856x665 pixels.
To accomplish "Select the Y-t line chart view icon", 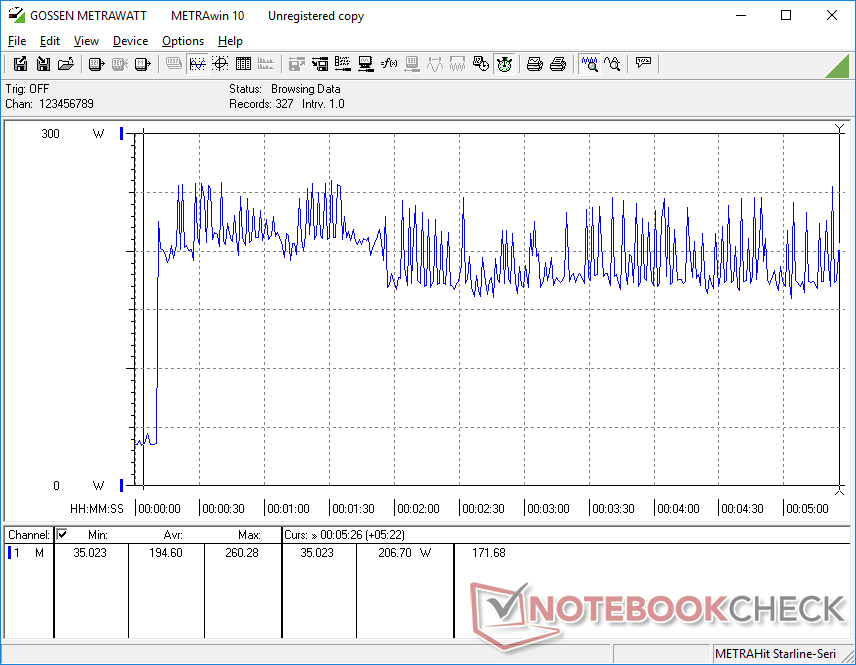I will [197, 64].
